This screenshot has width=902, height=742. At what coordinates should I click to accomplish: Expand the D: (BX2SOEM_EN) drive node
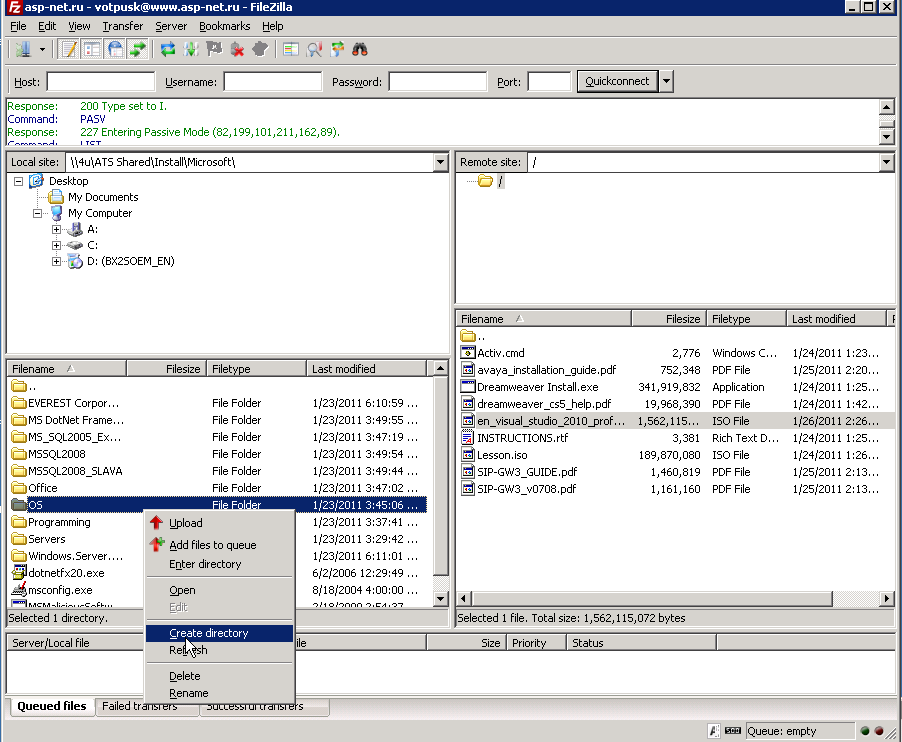[x=56, y=261]
